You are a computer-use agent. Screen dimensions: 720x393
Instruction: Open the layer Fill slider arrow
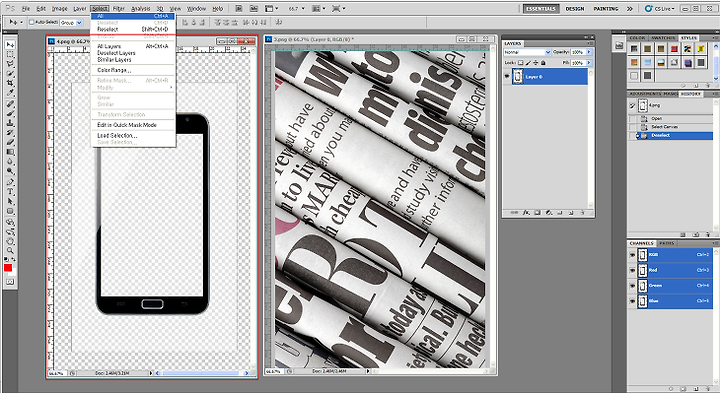coord(589,62)
